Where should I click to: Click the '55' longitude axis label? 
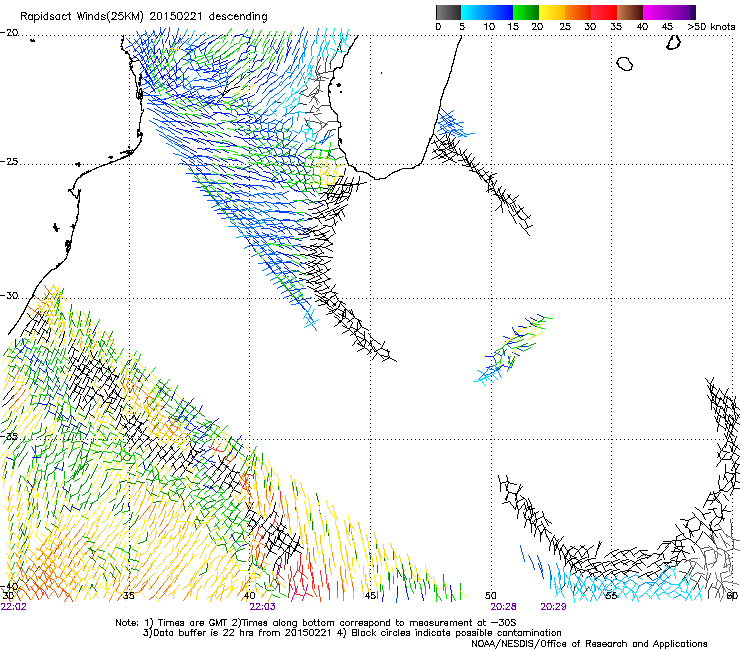[611, 596]
